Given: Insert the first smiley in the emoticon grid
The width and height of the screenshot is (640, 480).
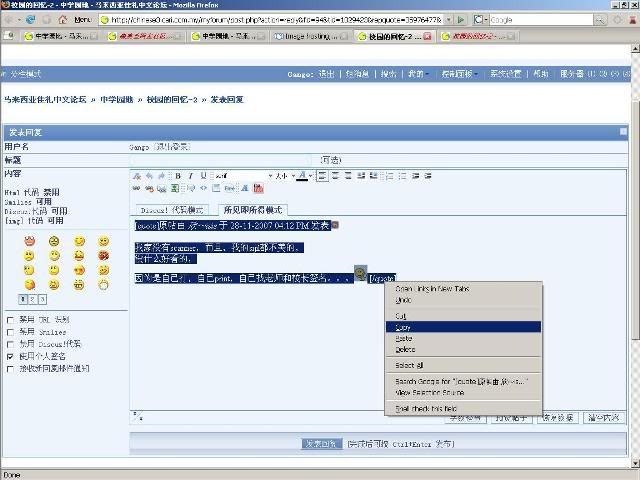Looking at the screenshot, I should [29, 241].
